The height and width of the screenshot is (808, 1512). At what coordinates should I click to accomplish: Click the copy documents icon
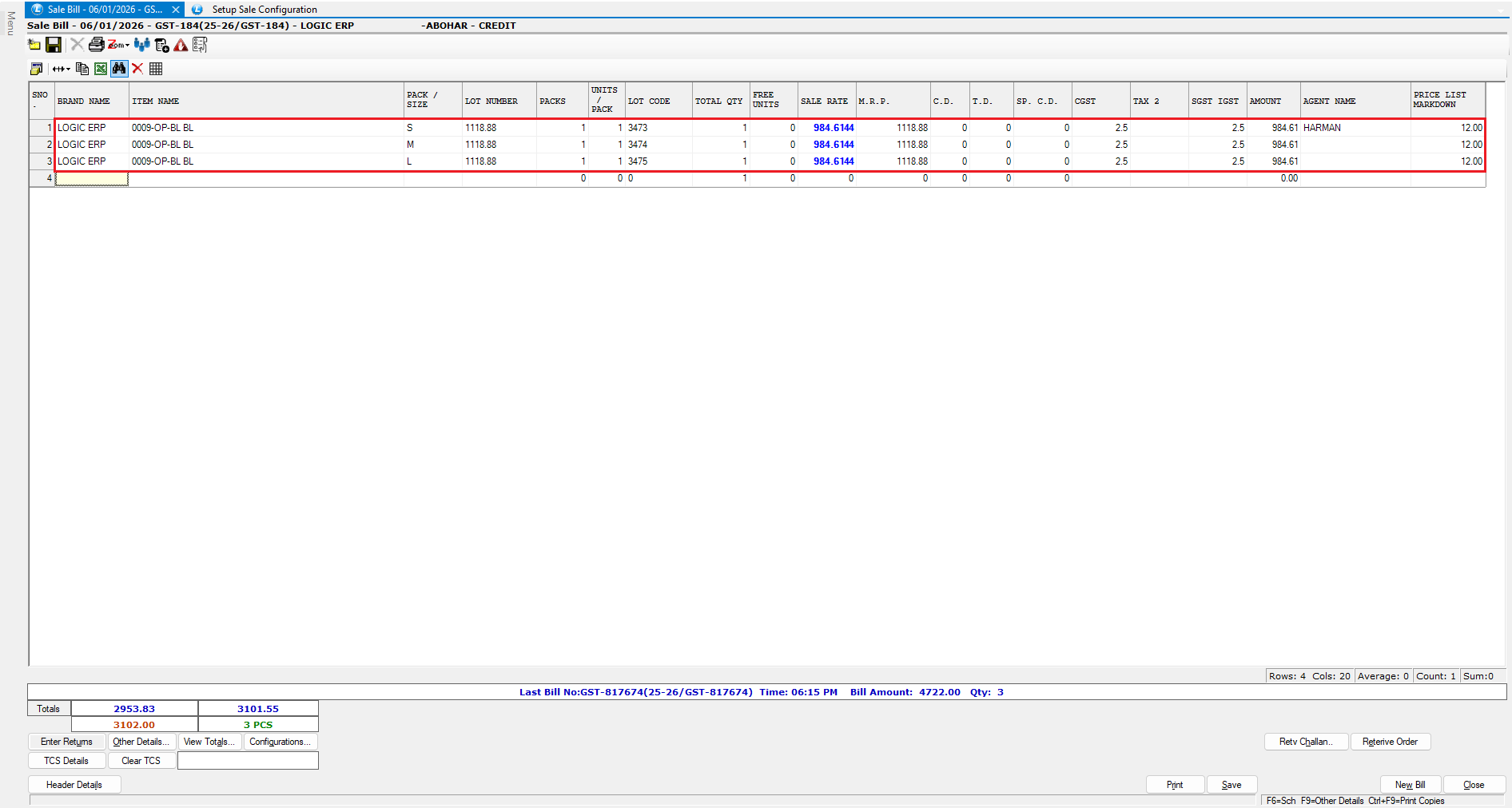(x=82, y=69)
